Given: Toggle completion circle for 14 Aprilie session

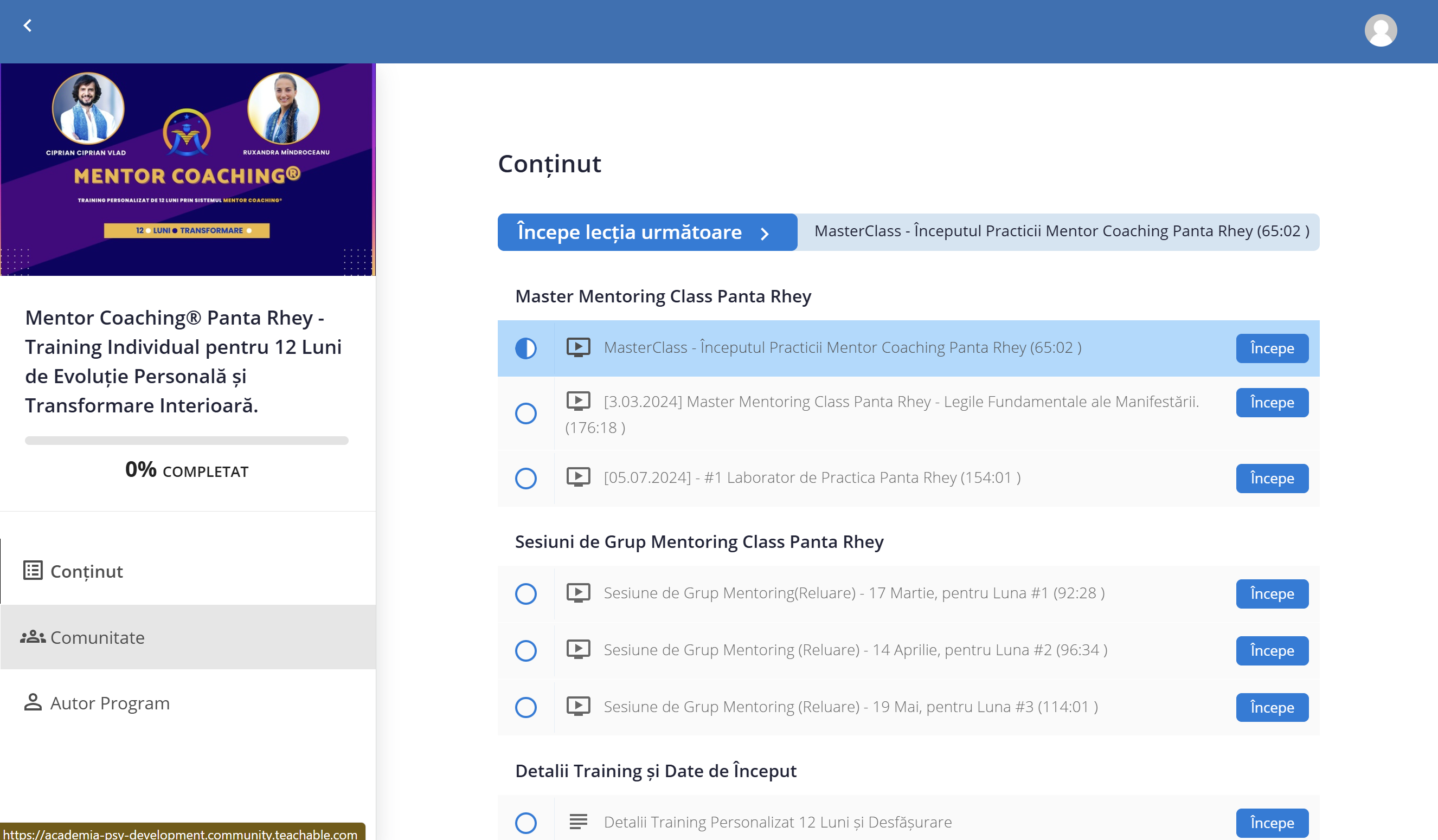Looking at the screenshot, I should click(x=525, y=651).
